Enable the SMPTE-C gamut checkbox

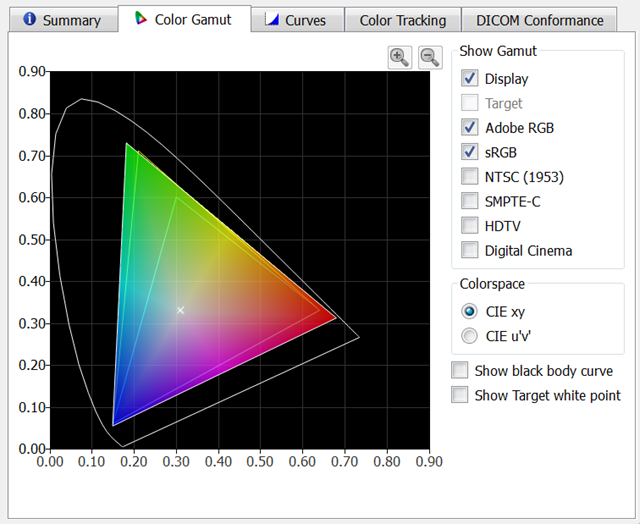(x=470, y=201)
